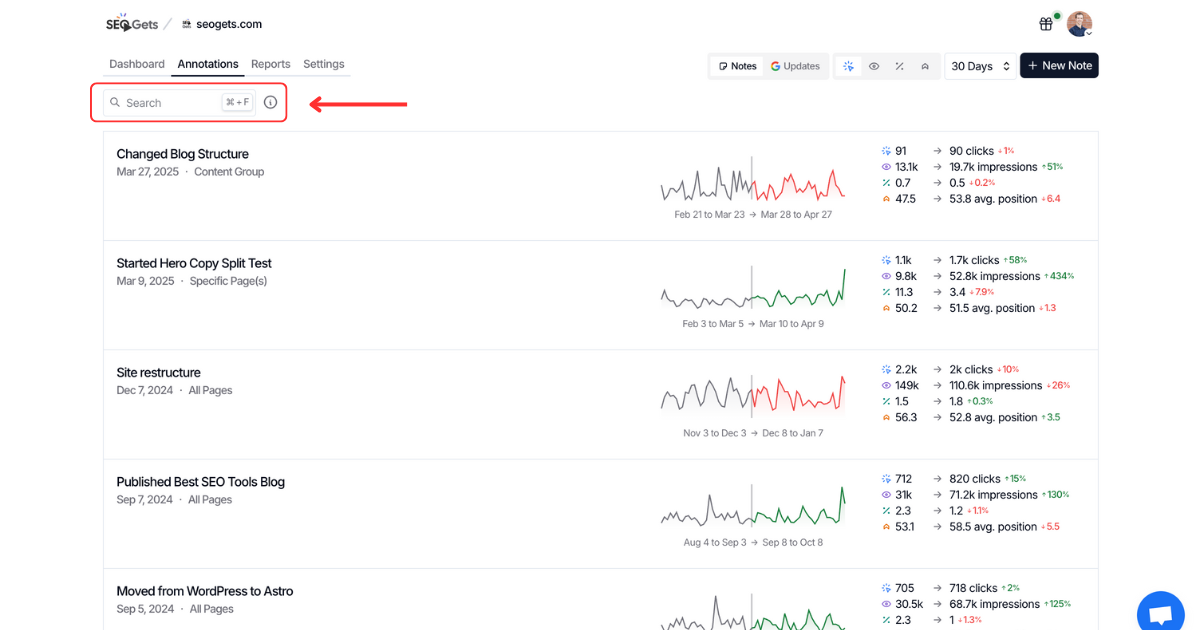Open the chat support bubble
1200x630 pixels.
(x=1160, y=613)
